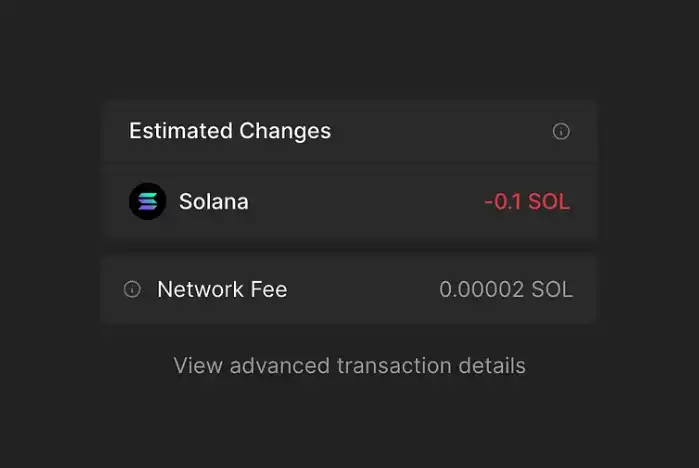Click the word "Network" in the fee row
This screenshot has height=468, width=699.
(200, 290)
